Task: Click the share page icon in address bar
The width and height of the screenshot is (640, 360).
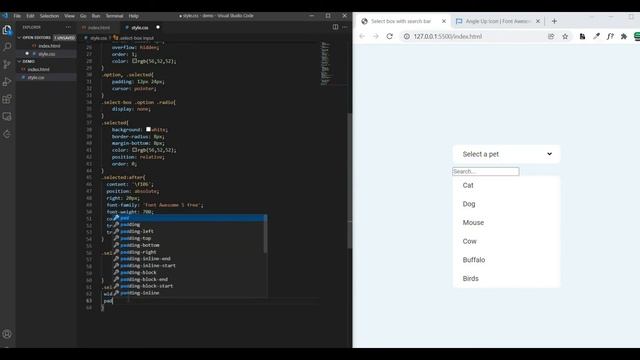Action: tap(551, 36)
